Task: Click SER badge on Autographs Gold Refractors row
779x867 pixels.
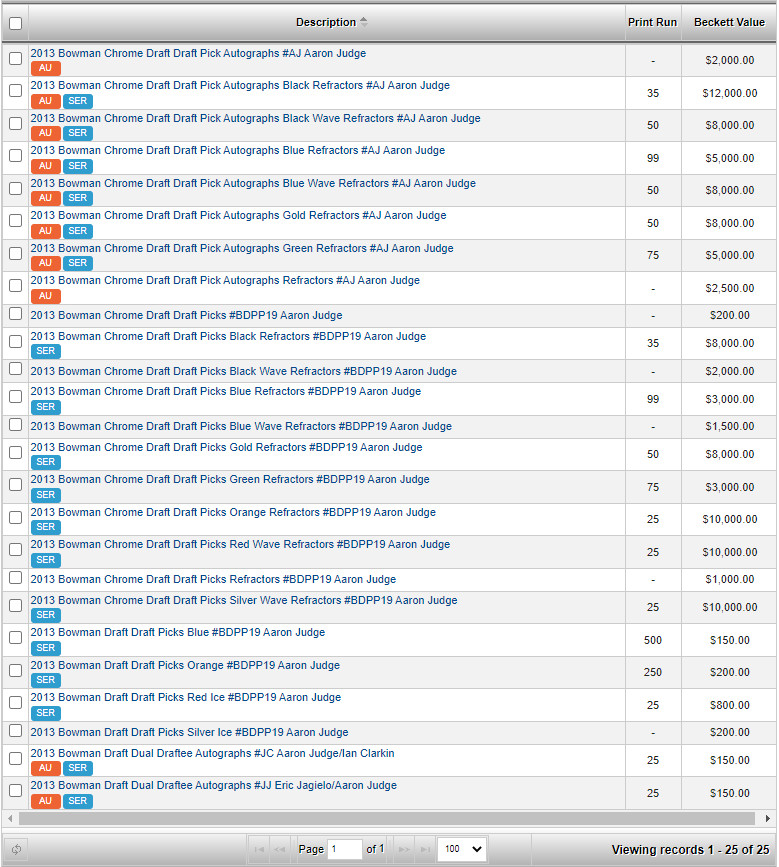Action: 77,231
